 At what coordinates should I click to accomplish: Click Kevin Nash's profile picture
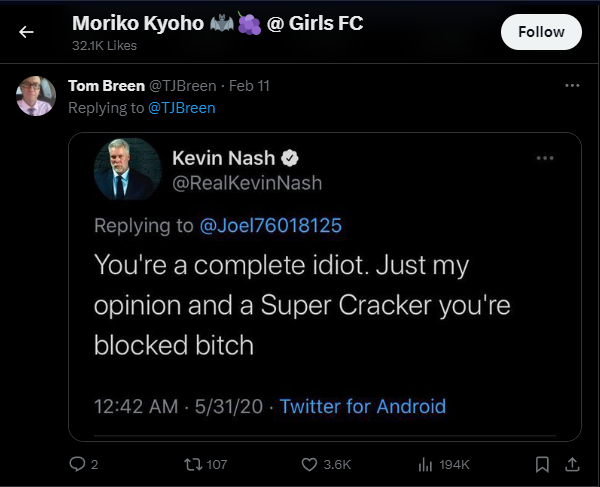point(127,169)
